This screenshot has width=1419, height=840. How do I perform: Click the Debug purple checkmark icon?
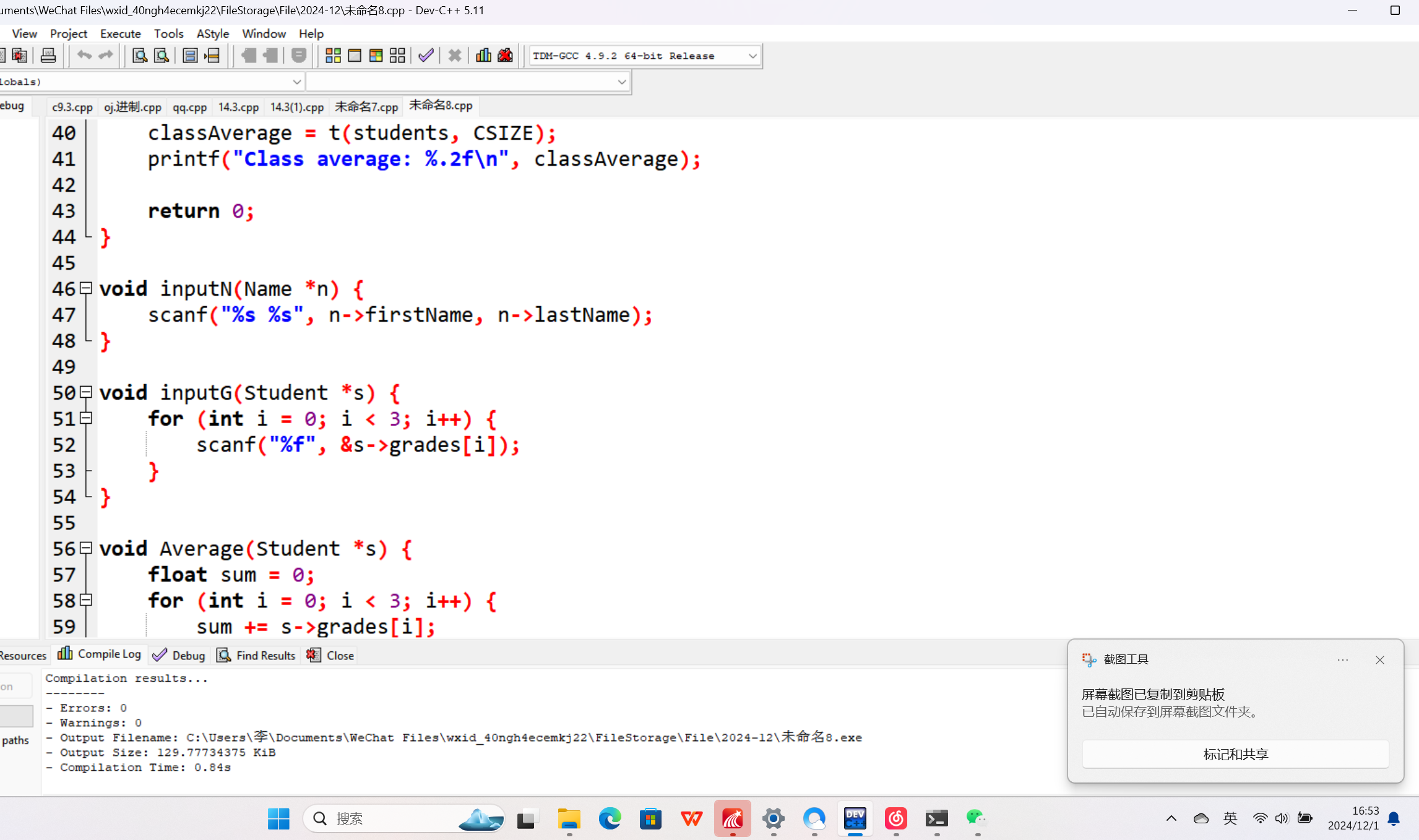[426, 56]
